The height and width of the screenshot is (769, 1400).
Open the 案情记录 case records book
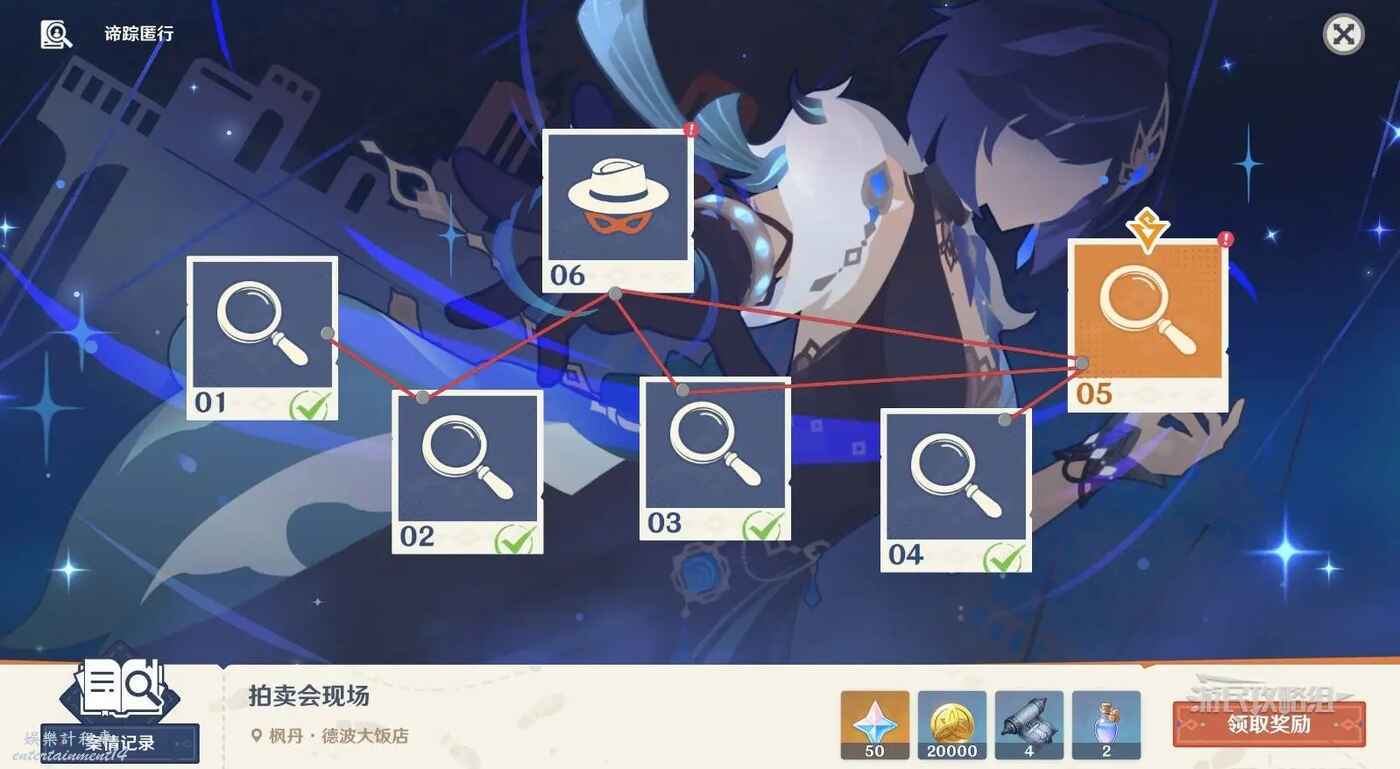coord(121,708)
